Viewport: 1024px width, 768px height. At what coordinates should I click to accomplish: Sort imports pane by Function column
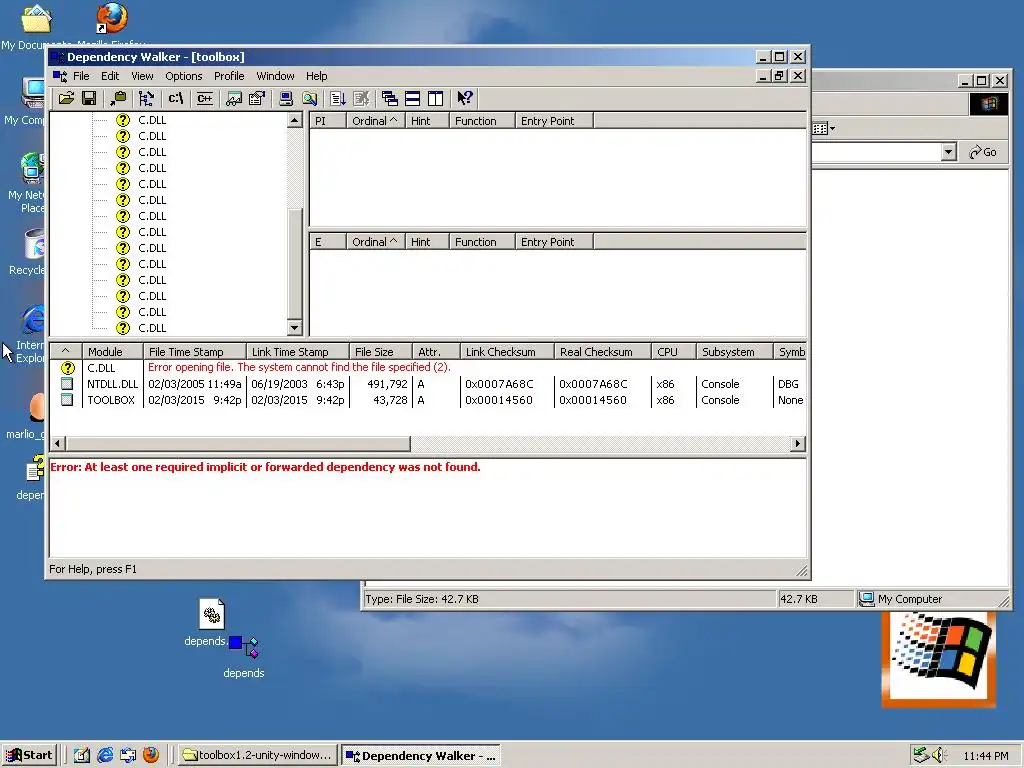(x=482, y=121)
